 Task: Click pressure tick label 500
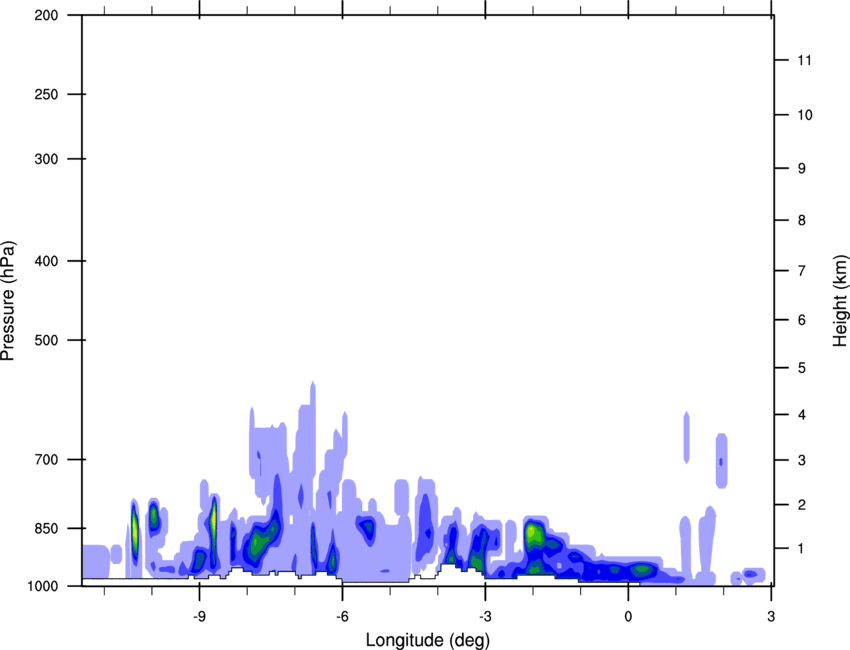tap(46, 340)
